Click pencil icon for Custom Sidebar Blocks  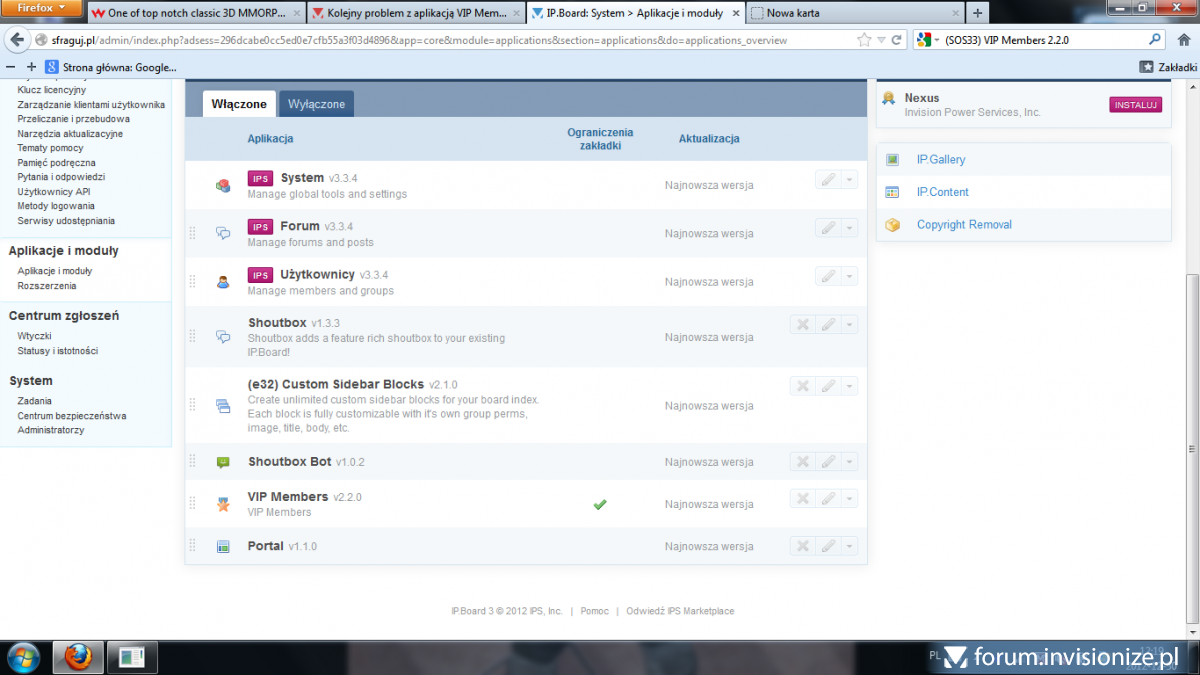click(827, 386)
